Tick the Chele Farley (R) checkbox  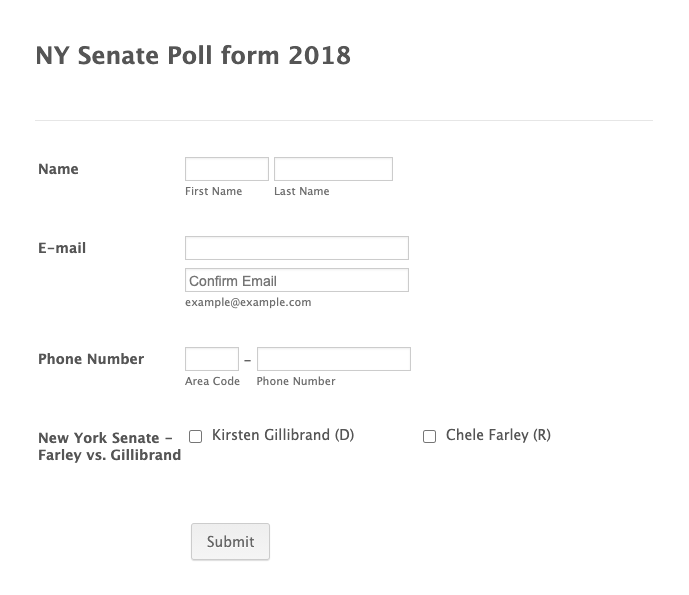(430, 436)
